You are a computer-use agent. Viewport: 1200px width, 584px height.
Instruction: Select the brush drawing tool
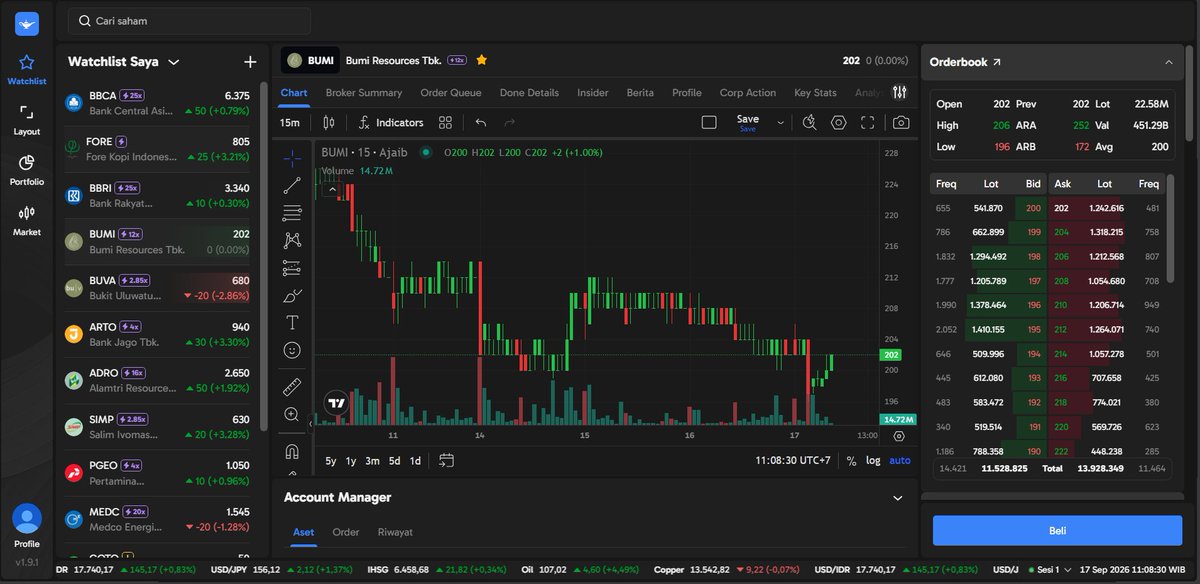point(292,295)
